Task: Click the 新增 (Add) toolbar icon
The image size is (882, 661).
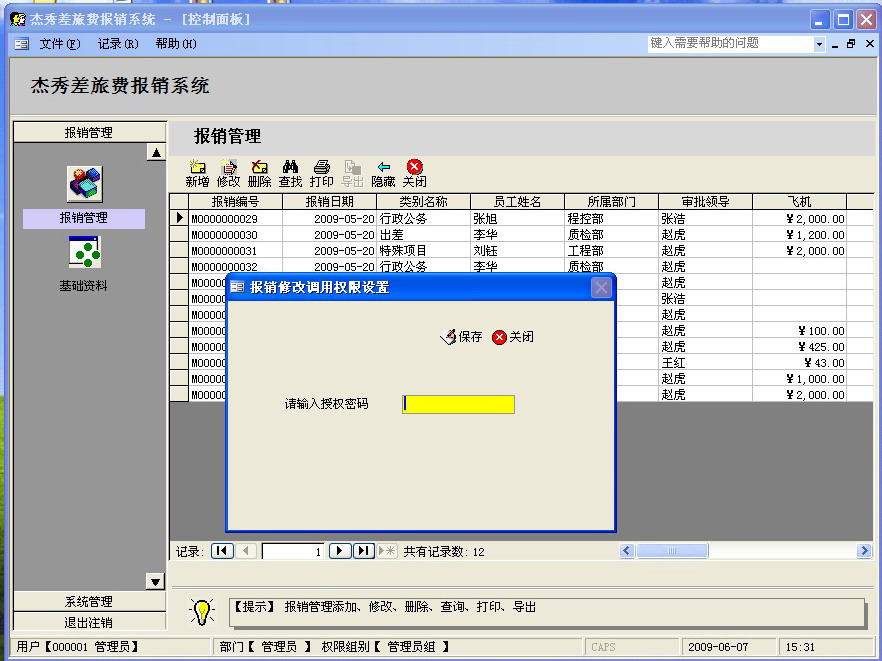Action: 197,173
